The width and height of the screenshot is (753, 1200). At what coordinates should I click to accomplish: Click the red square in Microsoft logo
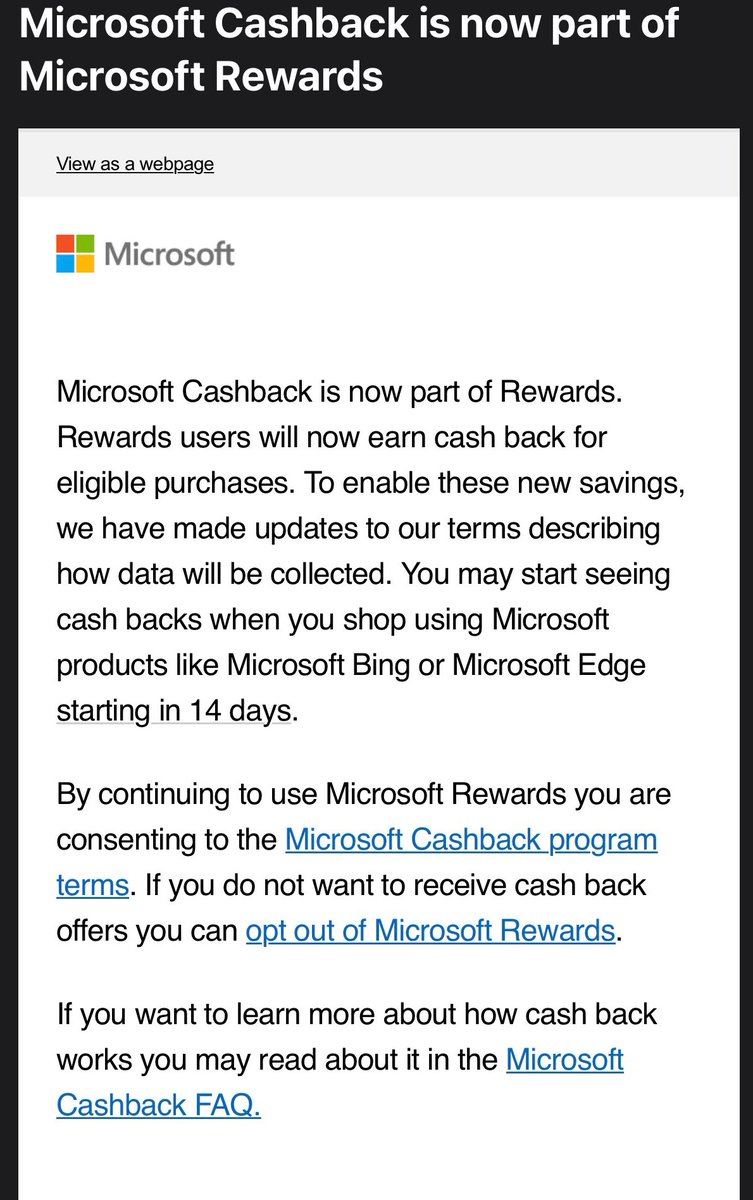(65, 244)
